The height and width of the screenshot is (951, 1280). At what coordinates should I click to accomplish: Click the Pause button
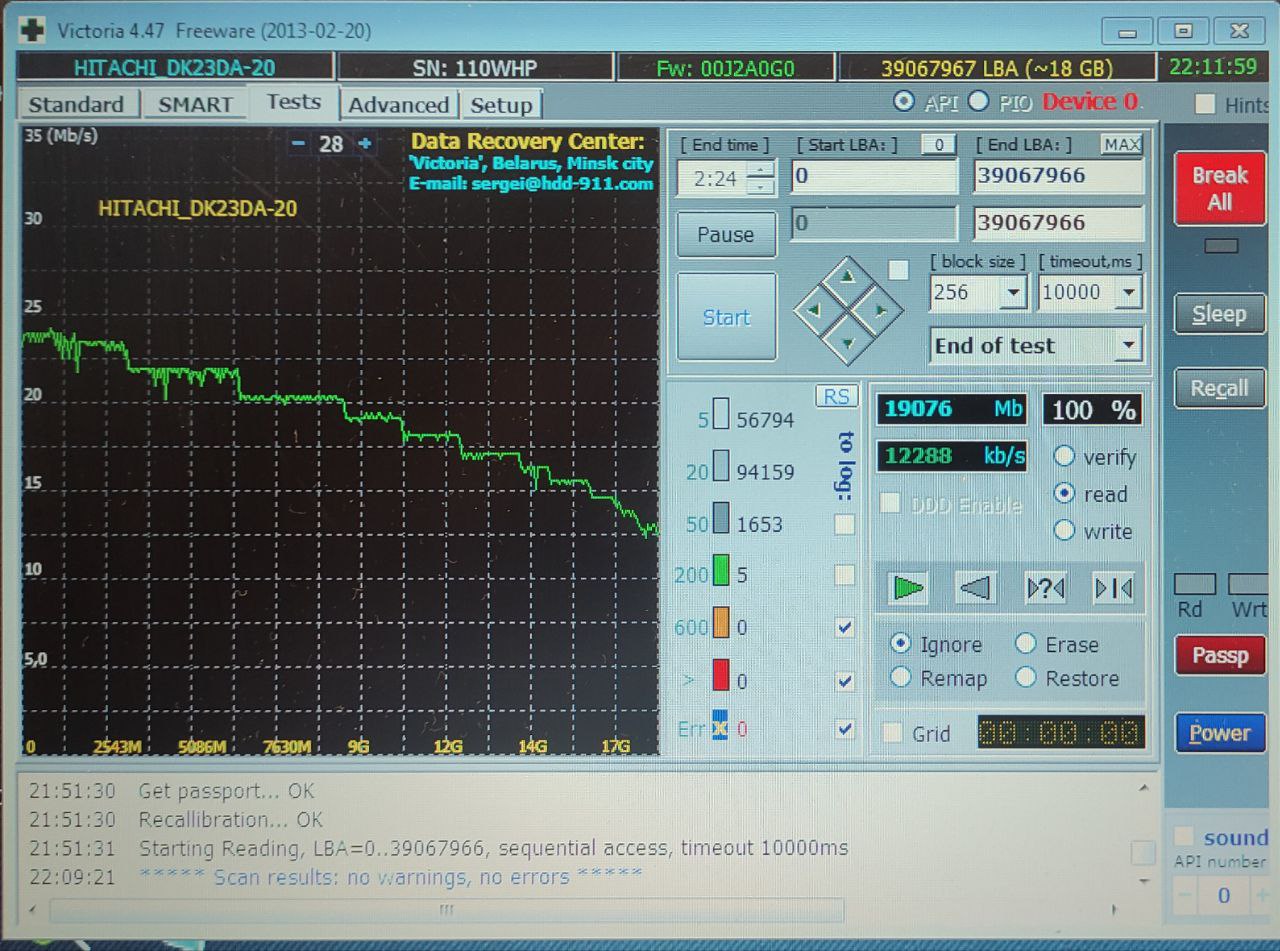726,235
